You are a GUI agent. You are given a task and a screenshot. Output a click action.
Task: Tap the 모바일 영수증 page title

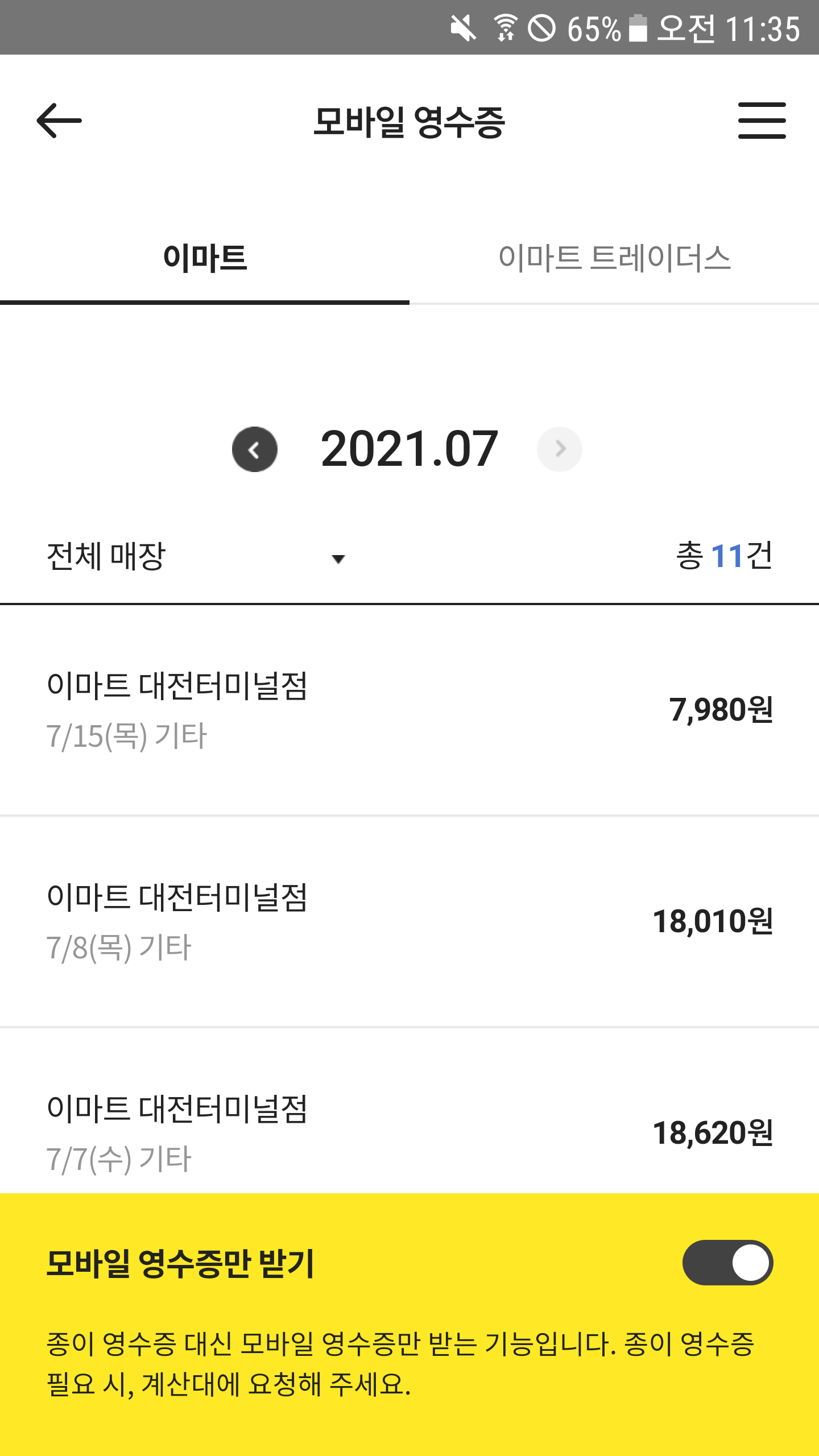409,122
